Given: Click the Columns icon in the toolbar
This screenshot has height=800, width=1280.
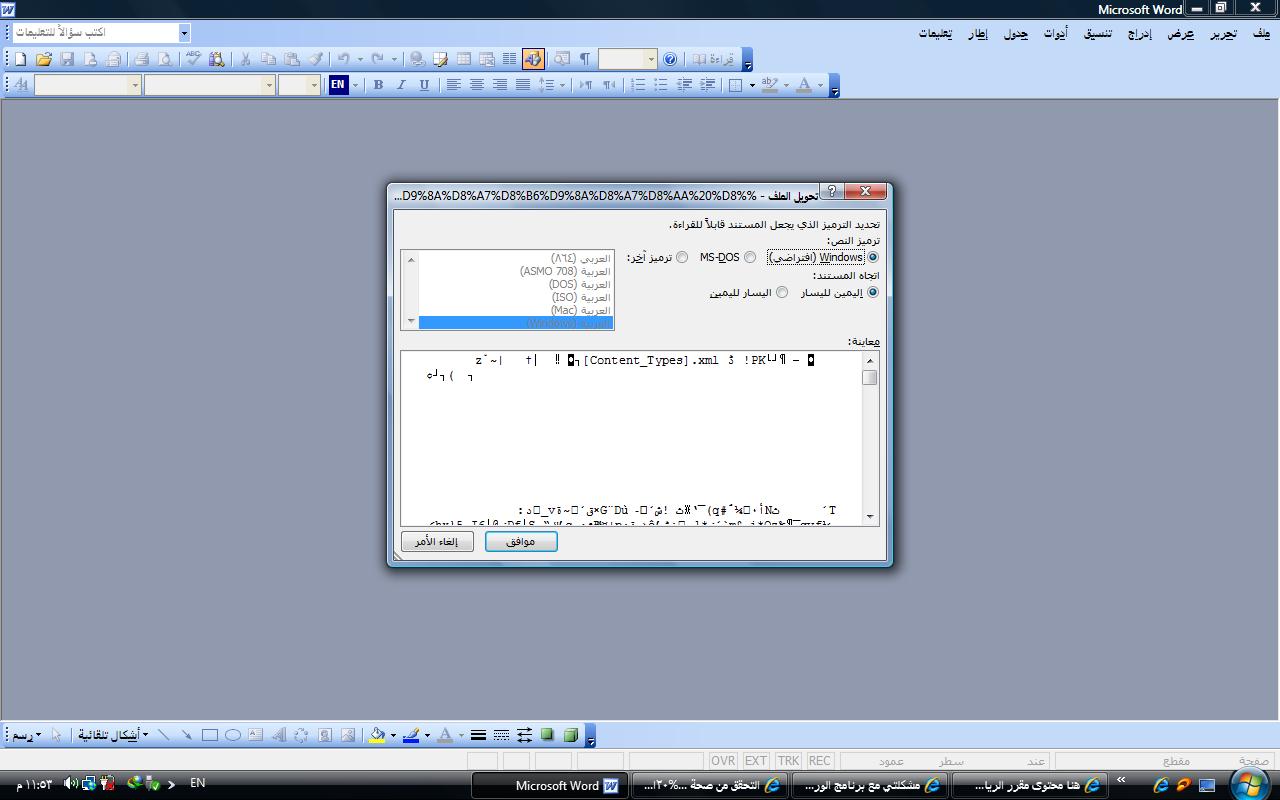Looking at the screenshot, I should [x=509, y=59].
